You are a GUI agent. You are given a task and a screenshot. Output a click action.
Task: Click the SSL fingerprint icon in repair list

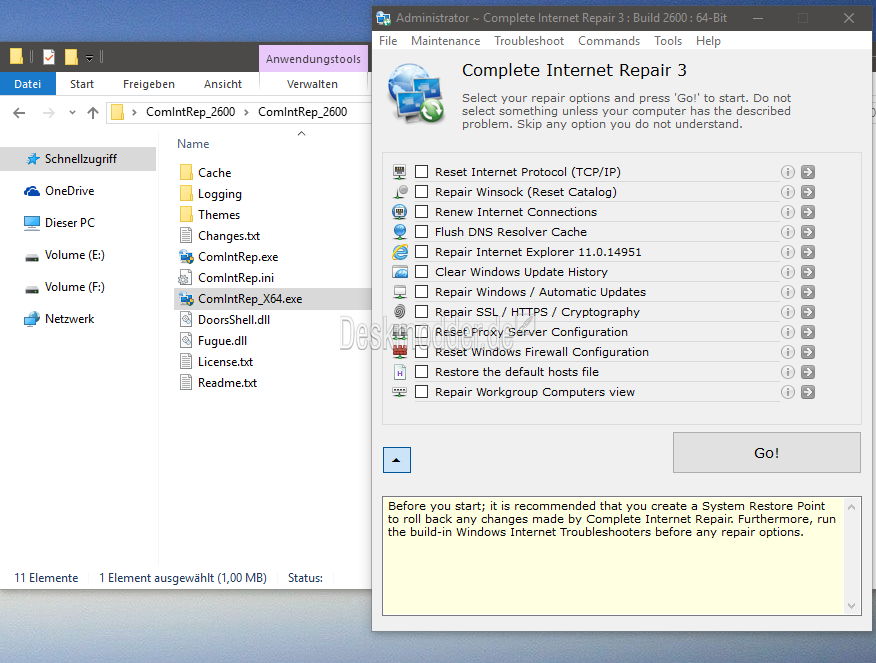click(400, 312)
